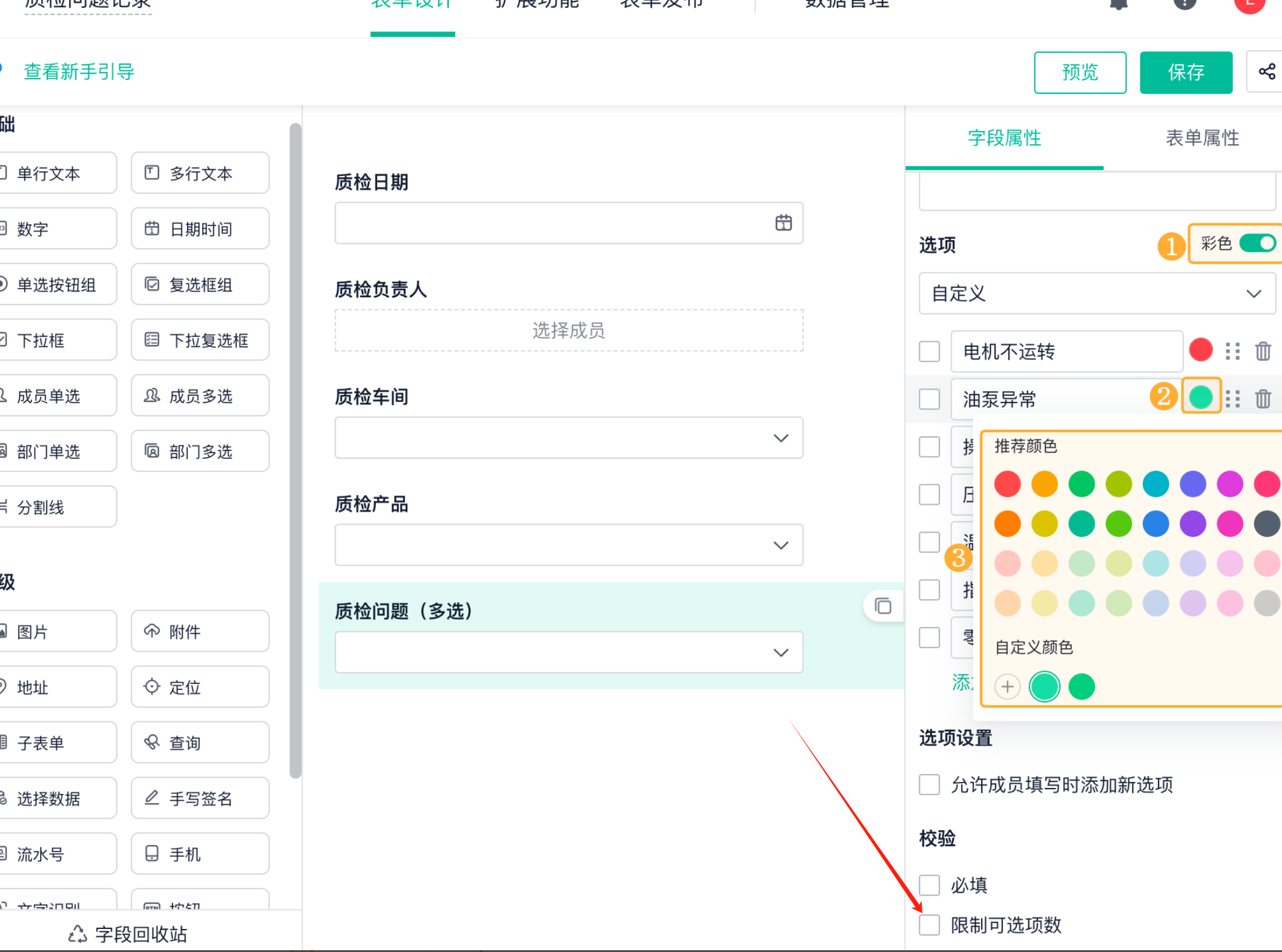
Task: Select the 字段属性 tab
Action: coord(1004,138)
